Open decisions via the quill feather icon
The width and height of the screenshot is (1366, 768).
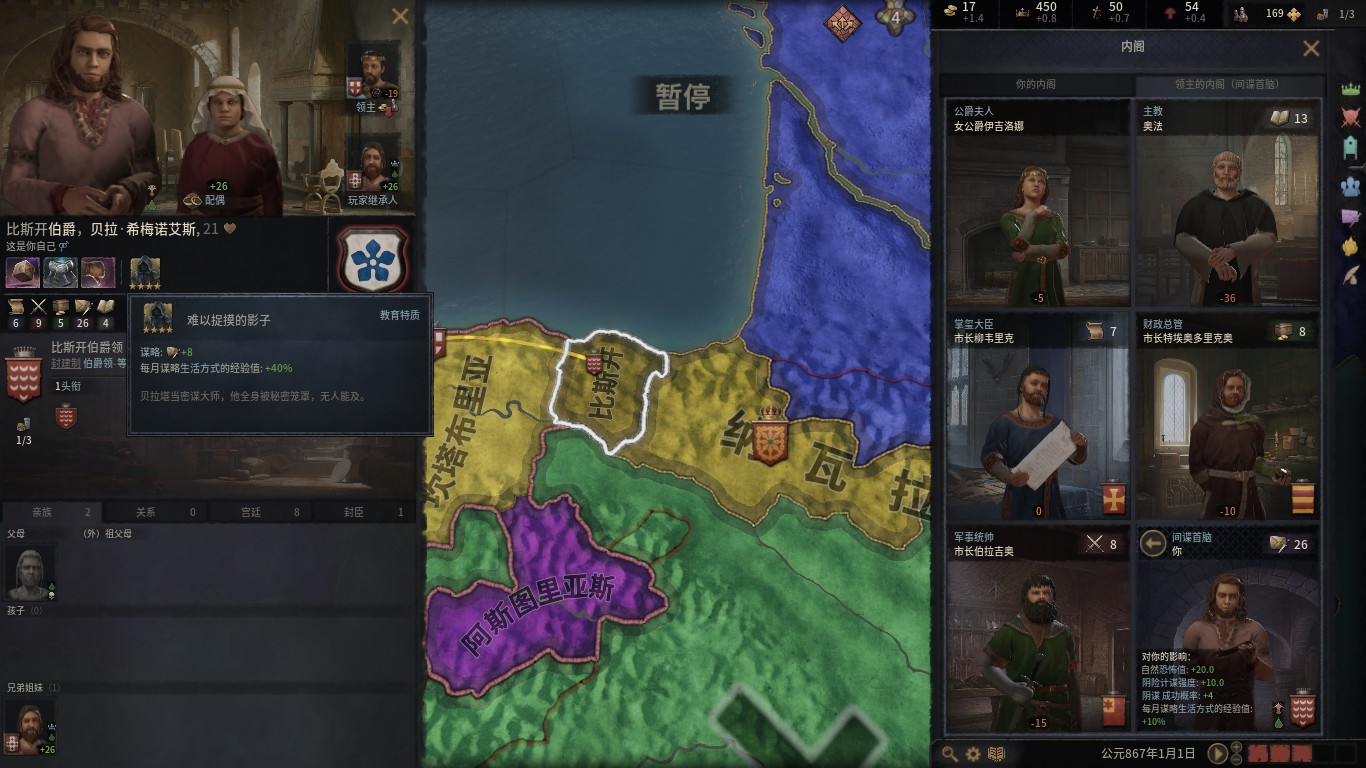(1350, 273)
